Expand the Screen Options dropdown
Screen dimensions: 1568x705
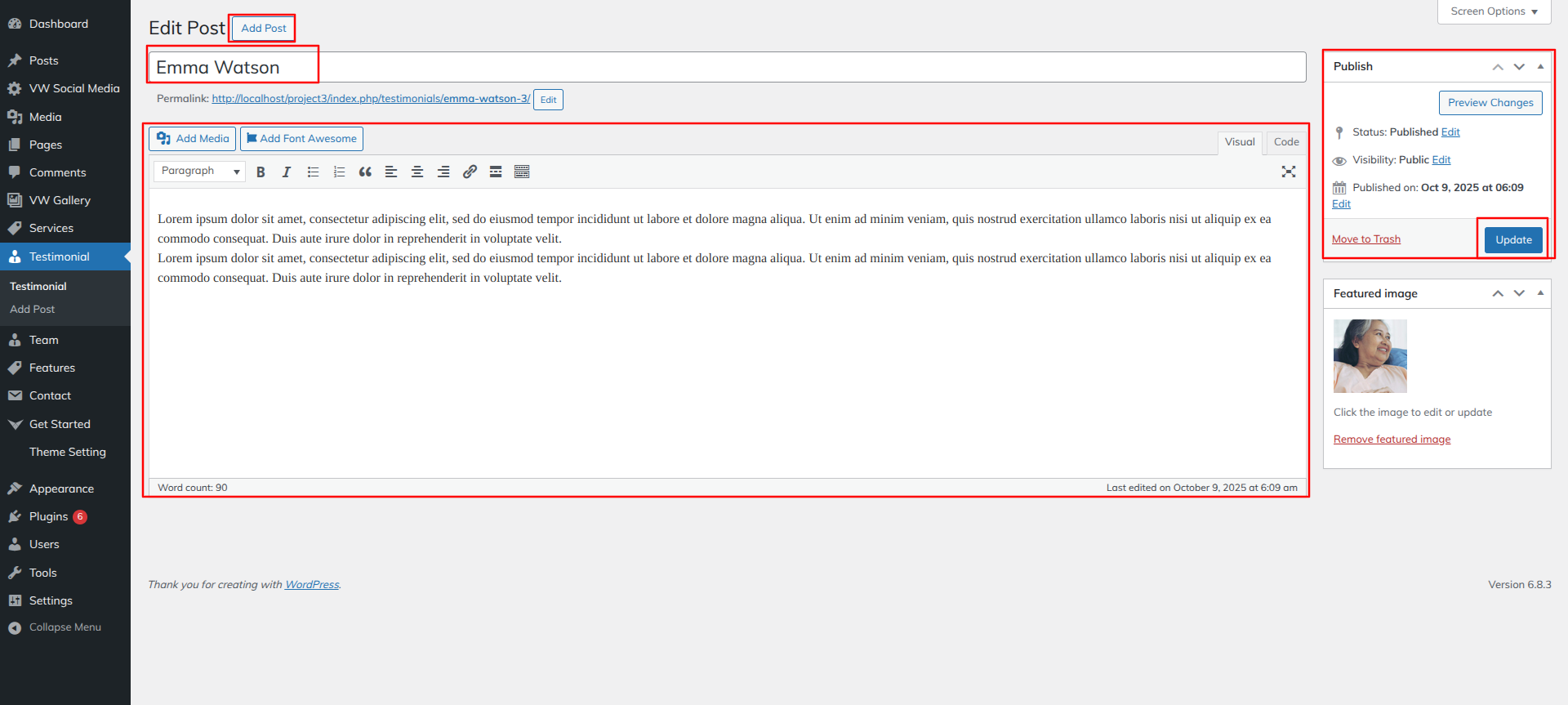point(1494,11)
